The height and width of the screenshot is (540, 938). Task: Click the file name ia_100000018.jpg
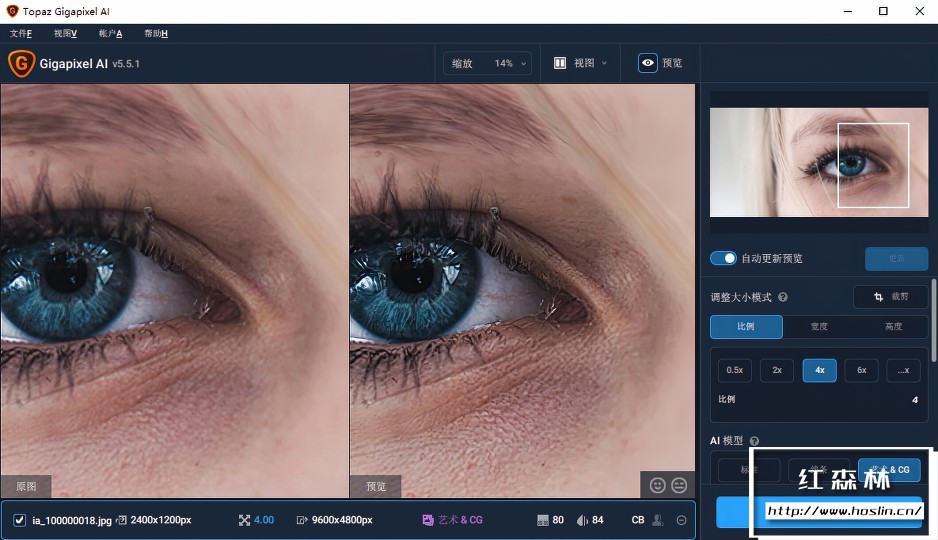[x=72, y=520]
